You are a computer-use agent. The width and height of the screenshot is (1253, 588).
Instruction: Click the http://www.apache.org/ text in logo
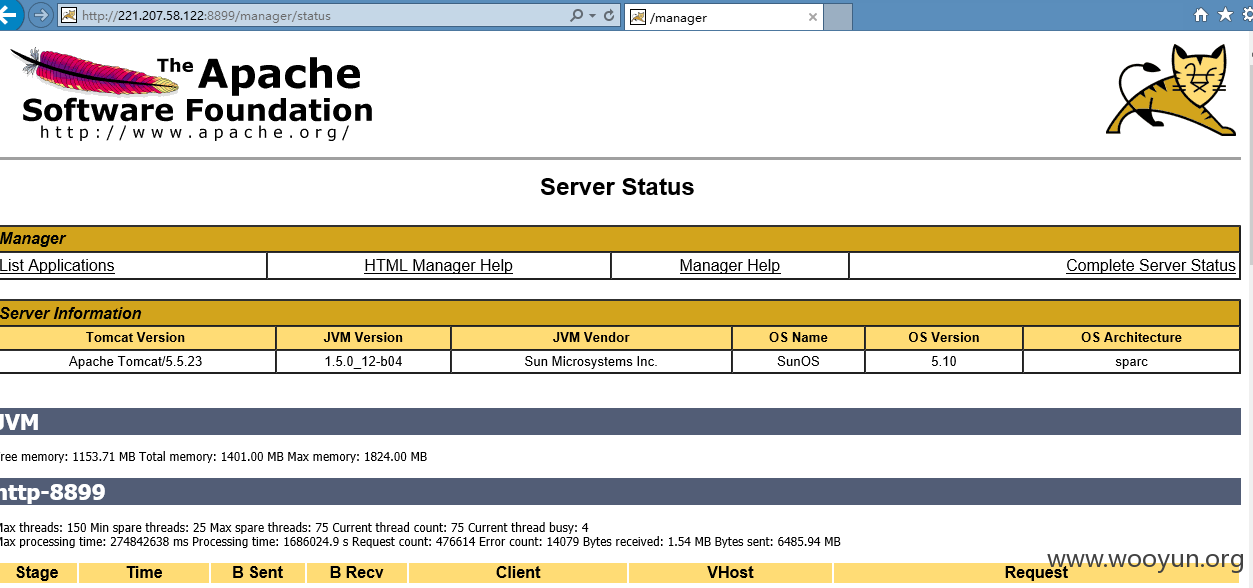(x=195, y=132)
